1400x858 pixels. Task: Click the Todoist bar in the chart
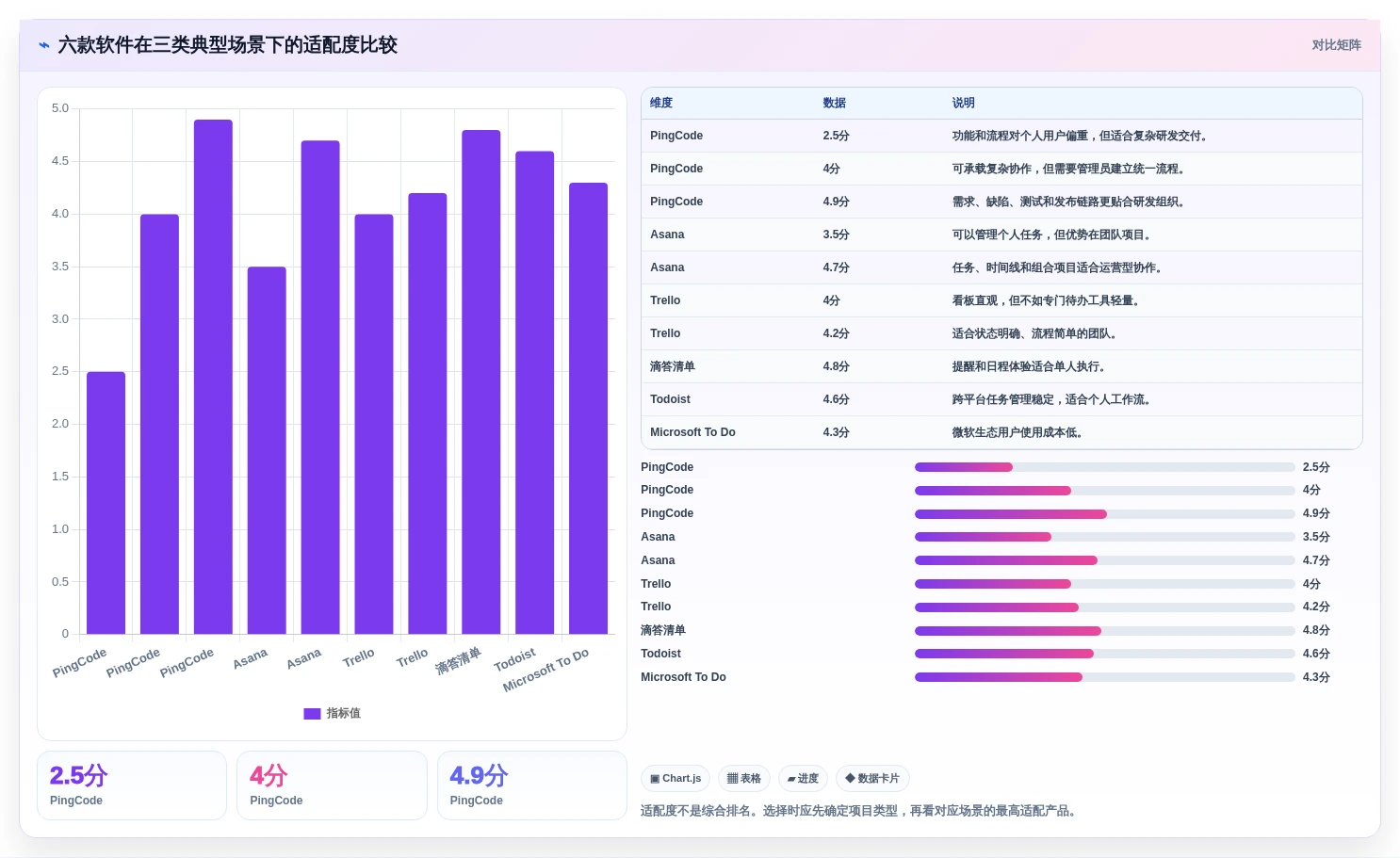coord(534,393)
